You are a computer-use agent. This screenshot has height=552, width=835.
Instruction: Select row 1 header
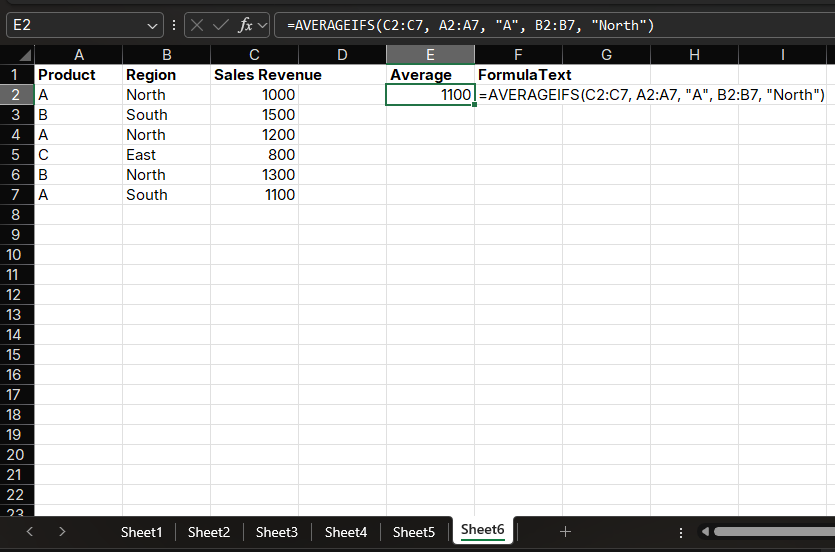point(17,75)
